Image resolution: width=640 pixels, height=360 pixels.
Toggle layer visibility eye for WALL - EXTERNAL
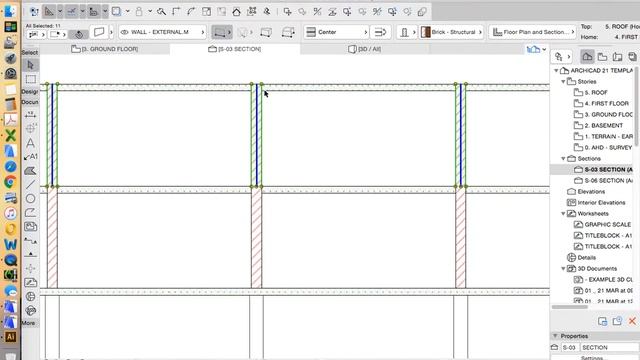(125, 32)
